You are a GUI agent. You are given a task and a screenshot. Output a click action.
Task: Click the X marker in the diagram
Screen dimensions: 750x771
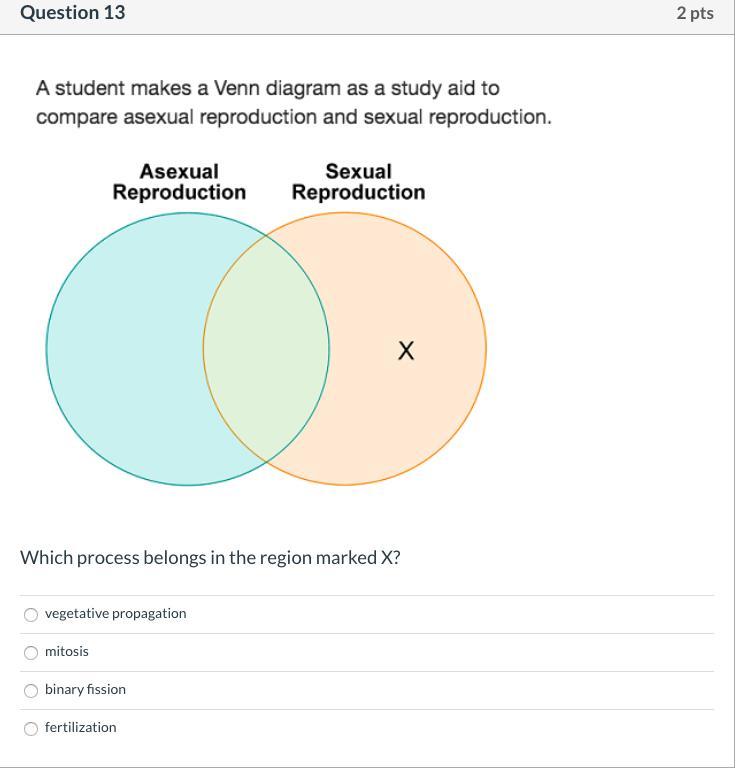pyautogui.click(x=405, y=351)
